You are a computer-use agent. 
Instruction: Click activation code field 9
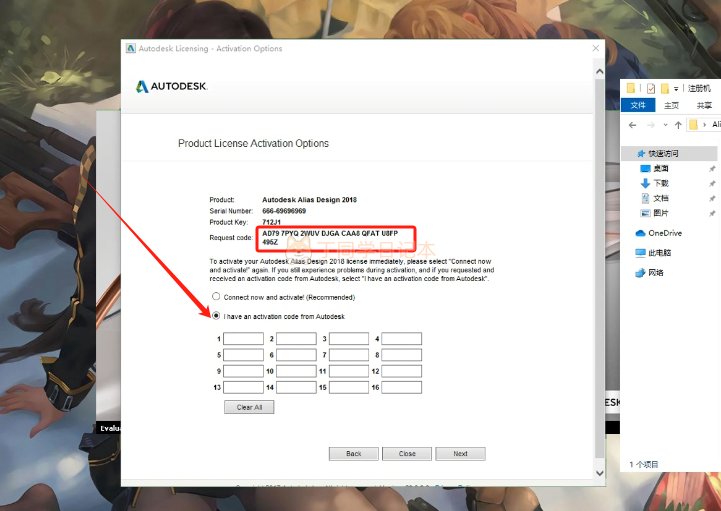[243, 371]
